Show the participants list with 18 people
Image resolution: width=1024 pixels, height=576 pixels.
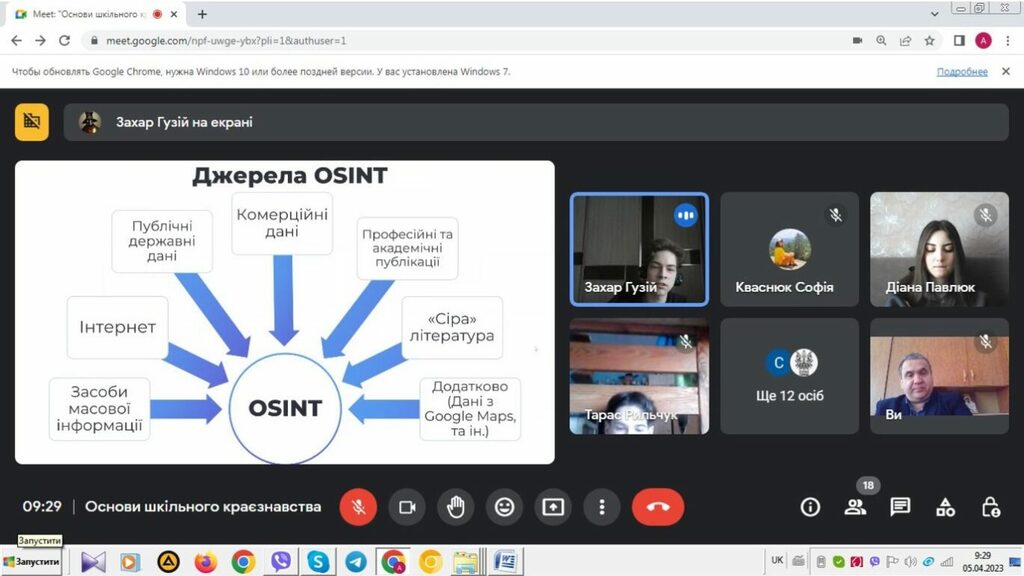(x=855, y=506)
